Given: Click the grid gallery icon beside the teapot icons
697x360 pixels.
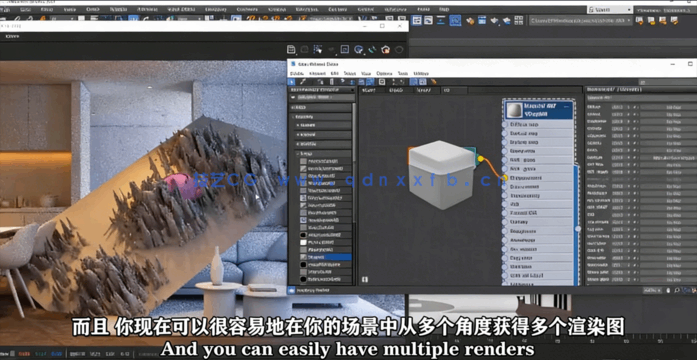Looking at the screenshot, I should (x=519, y=20).
